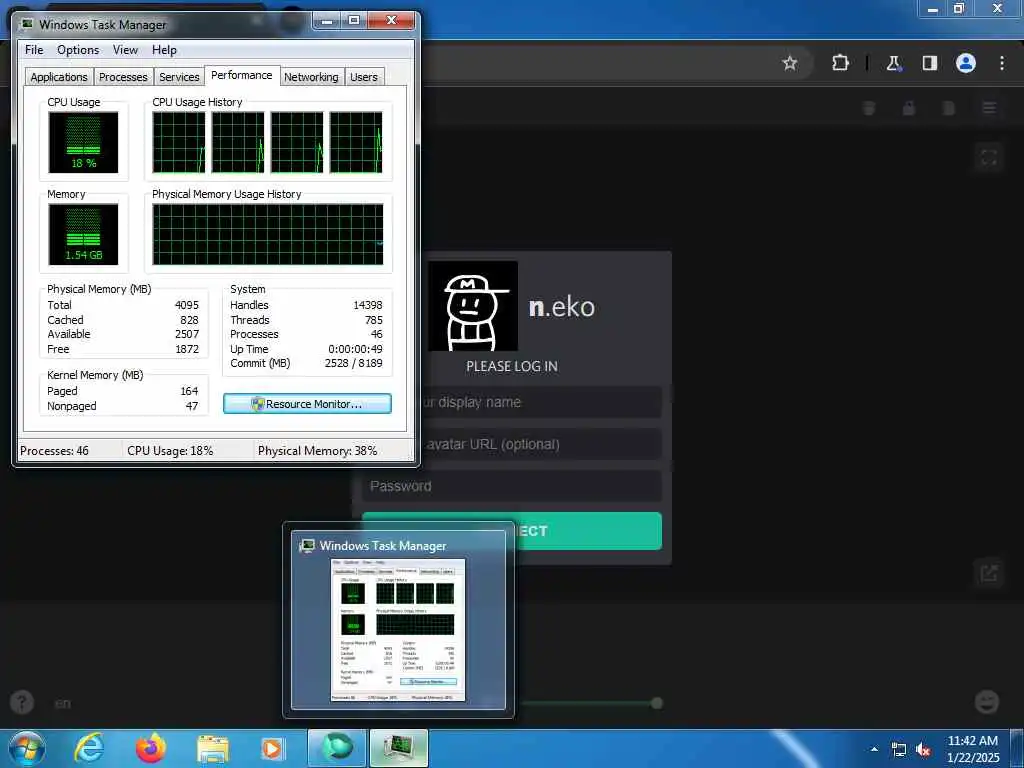Click the Memory gauge showing 1.54 GB

point(84,234)
